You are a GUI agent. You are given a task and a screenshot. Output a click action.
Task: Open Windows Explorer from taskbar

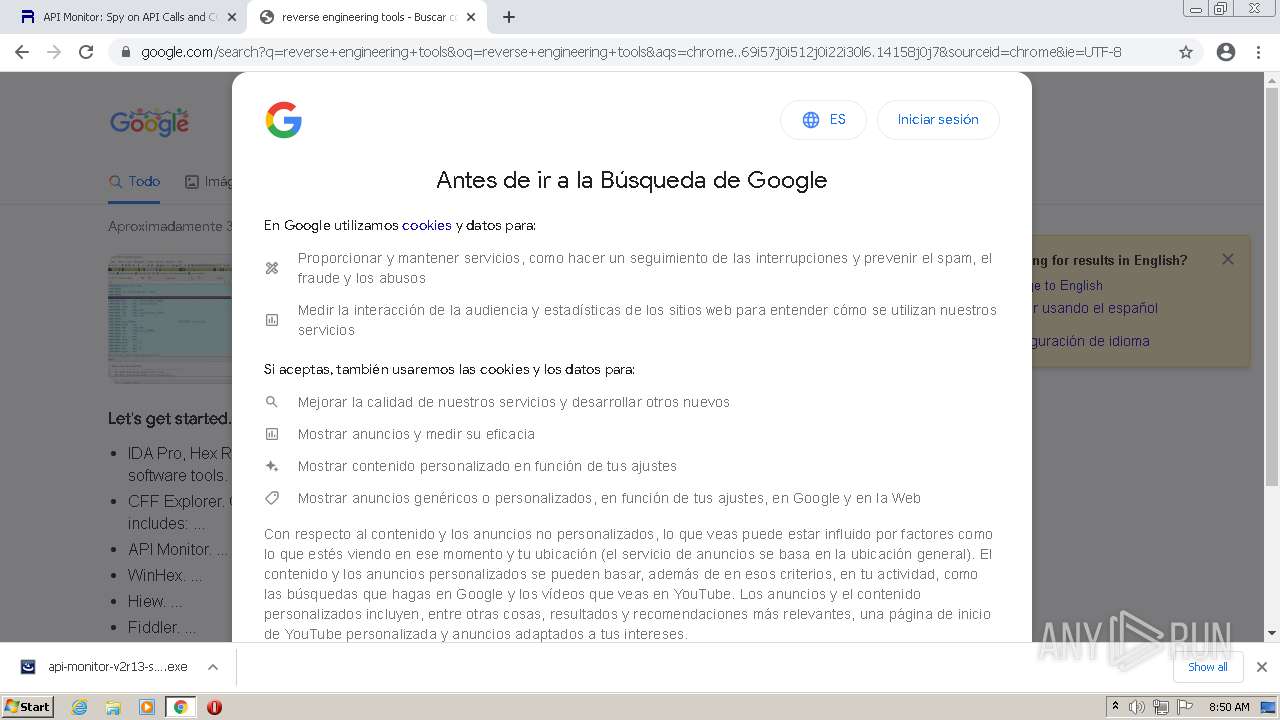click(x=113, y=707)
